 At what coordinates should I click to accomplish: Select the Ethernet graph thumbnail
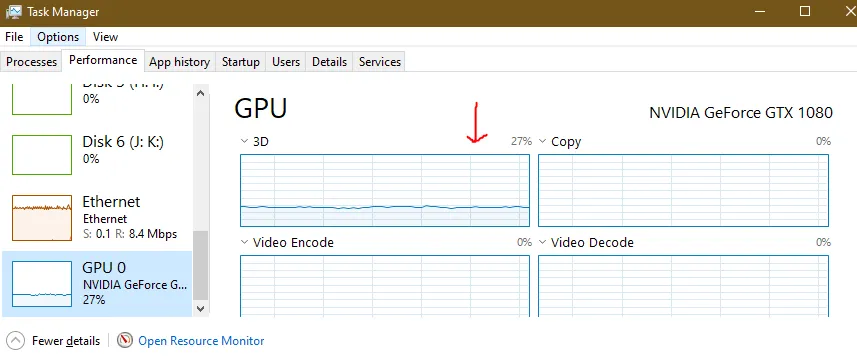point(42,218)
